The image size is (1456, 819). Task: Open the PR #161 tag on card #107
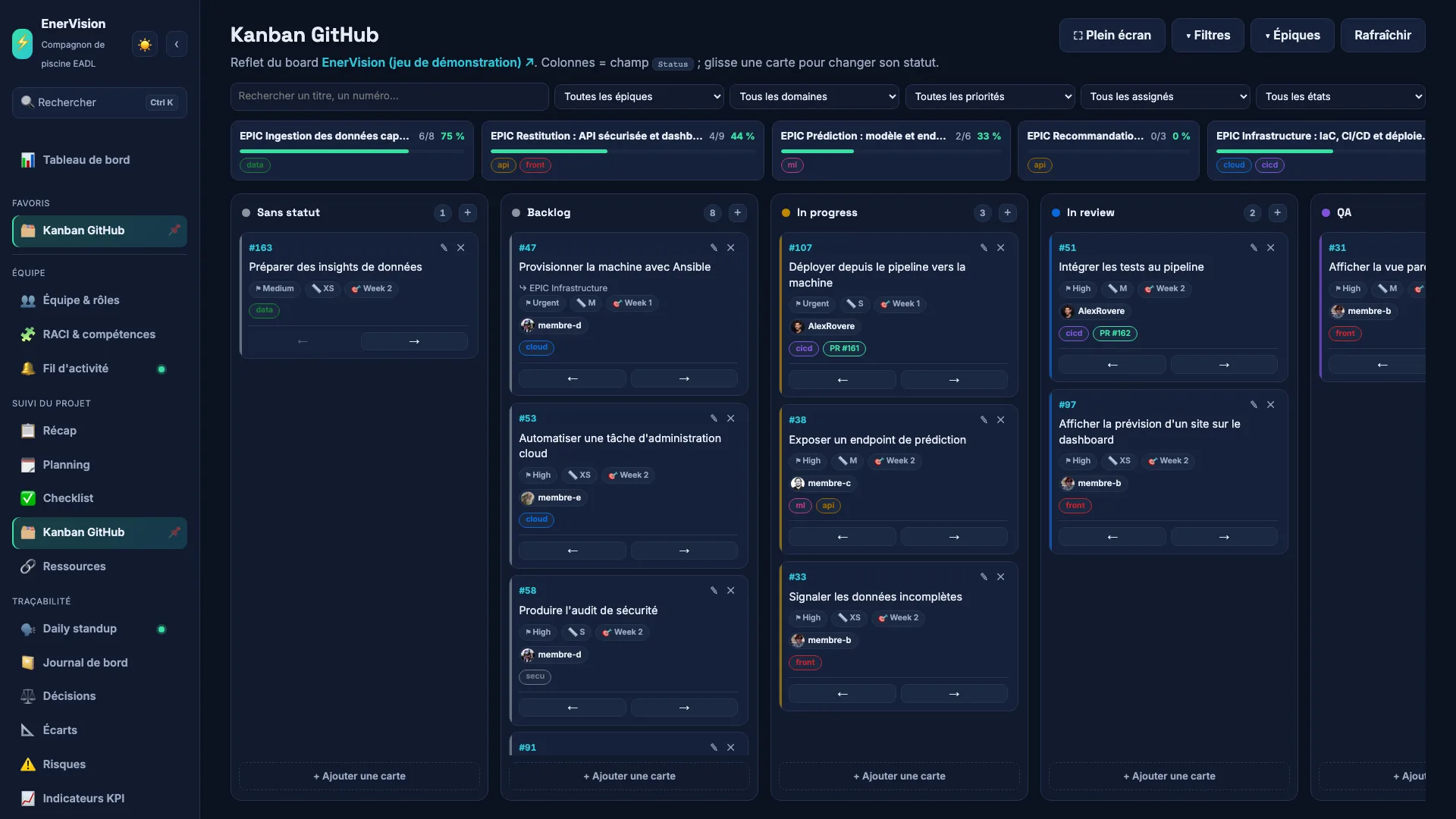coord(844,349)
